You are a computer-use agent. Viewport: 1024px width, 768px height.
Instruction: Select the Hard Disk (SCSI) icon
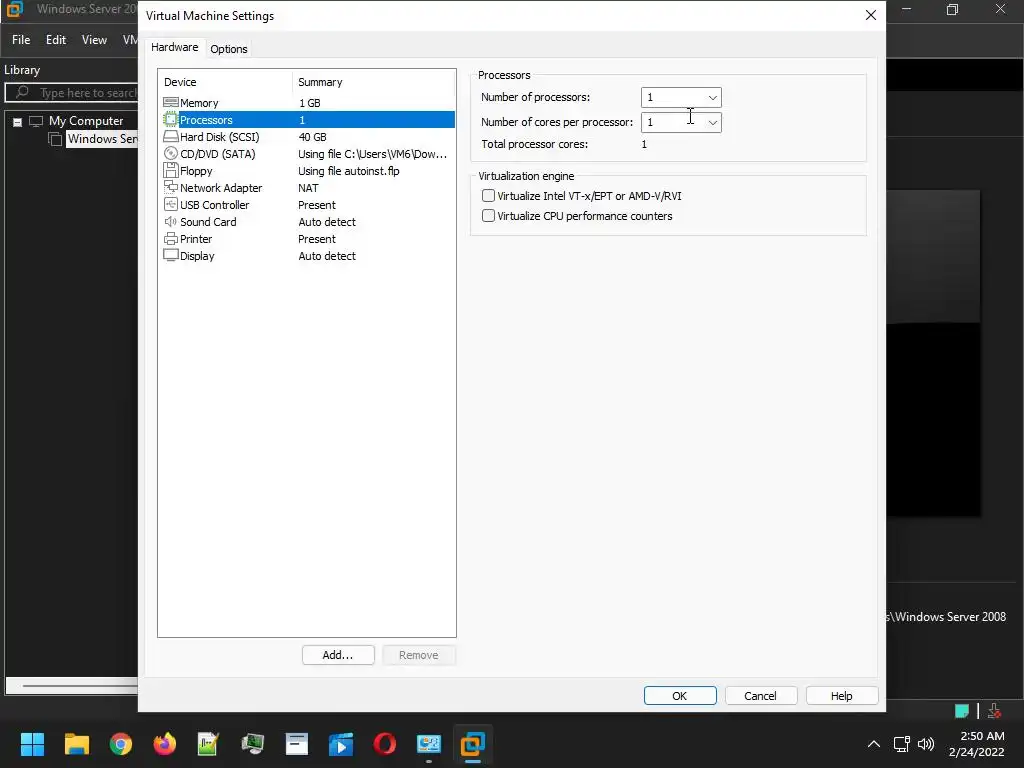click(170, 136)
